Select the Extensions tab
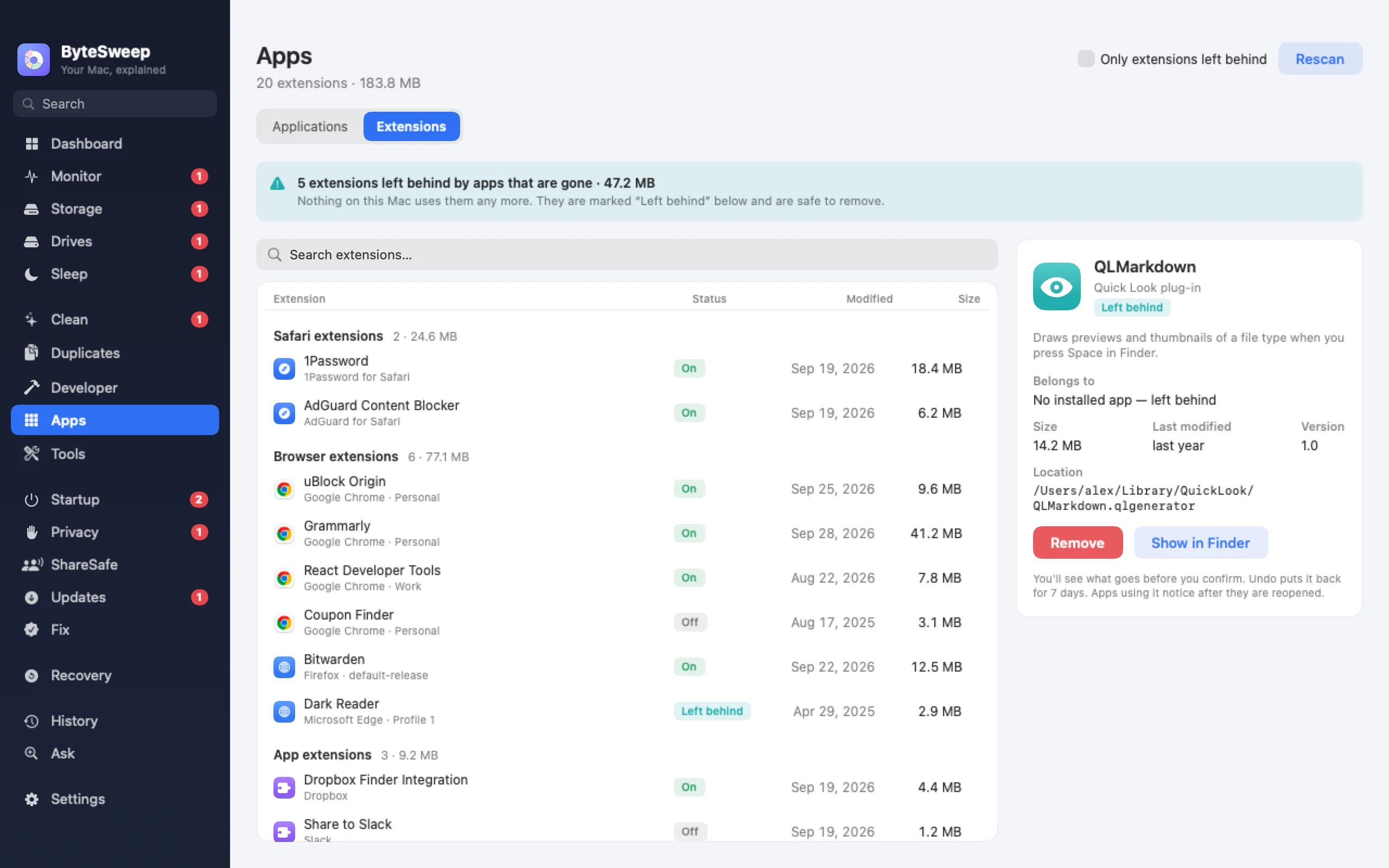This screenshot has width=1389, height=868. coord(411,126)
